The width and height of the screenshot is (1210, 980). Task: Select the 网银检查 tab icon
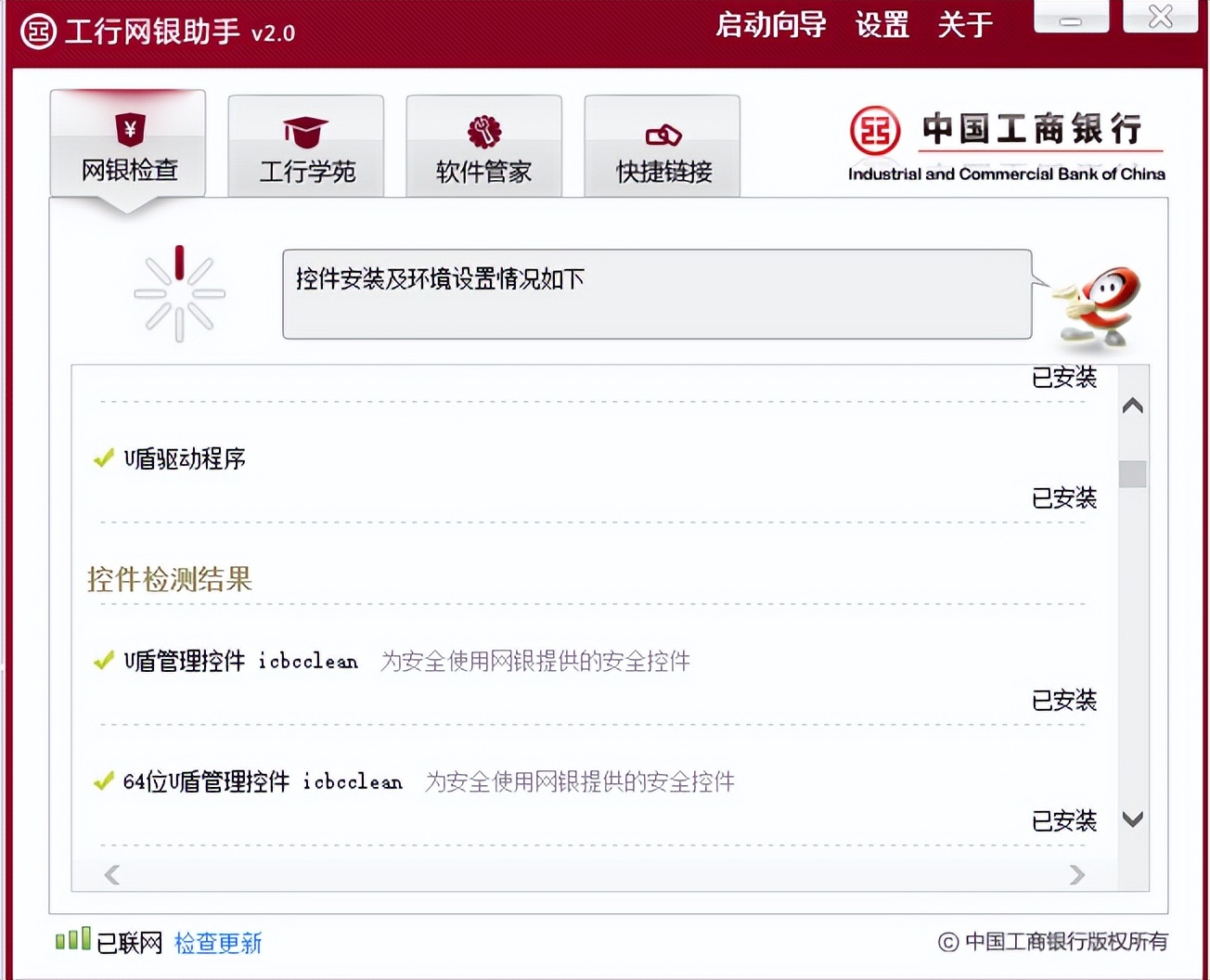coord(128,130)
